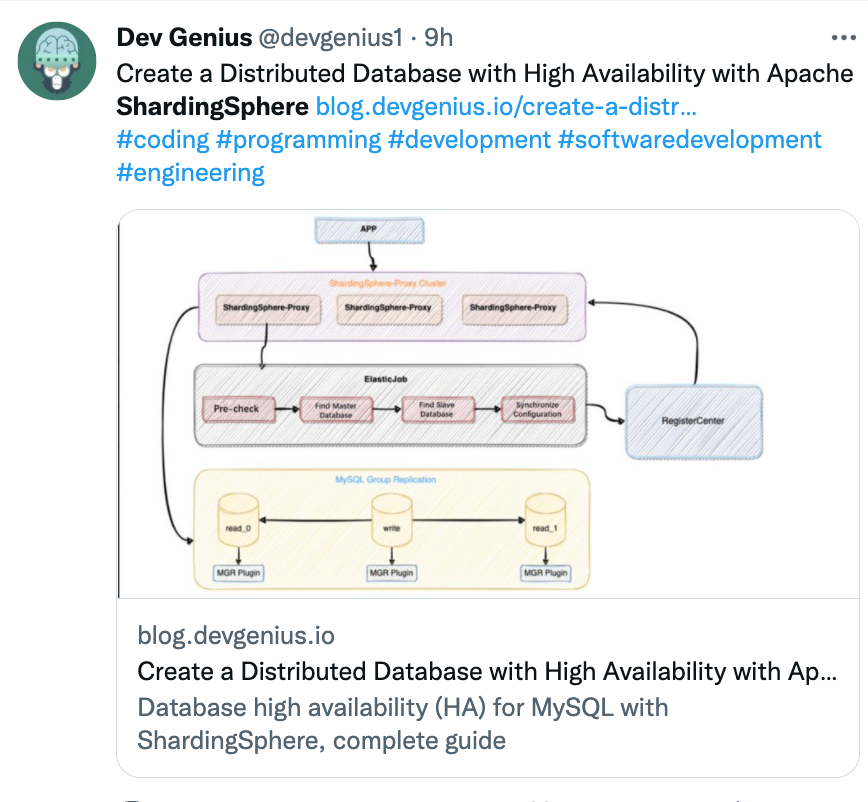Open the Dev Genius display name

point(183,38)
